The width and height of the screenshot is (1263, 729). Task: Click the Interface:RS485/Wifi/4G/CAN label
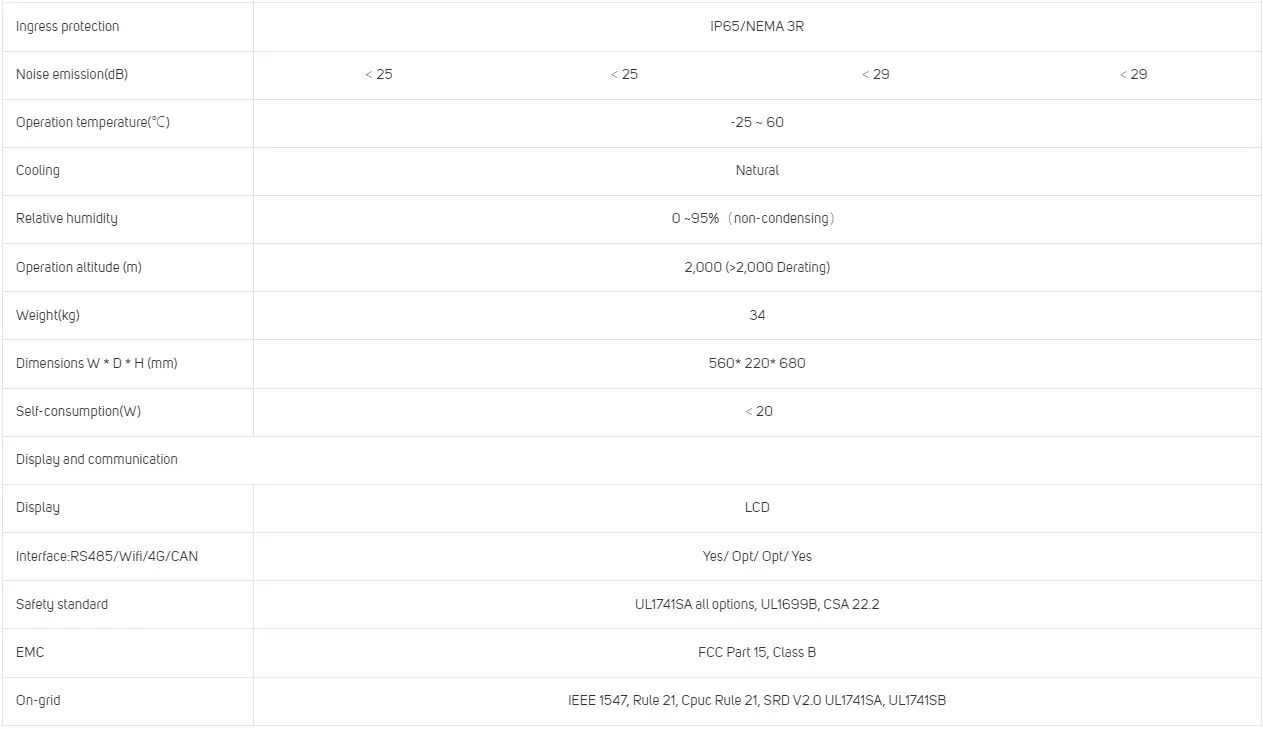(107, 556)
